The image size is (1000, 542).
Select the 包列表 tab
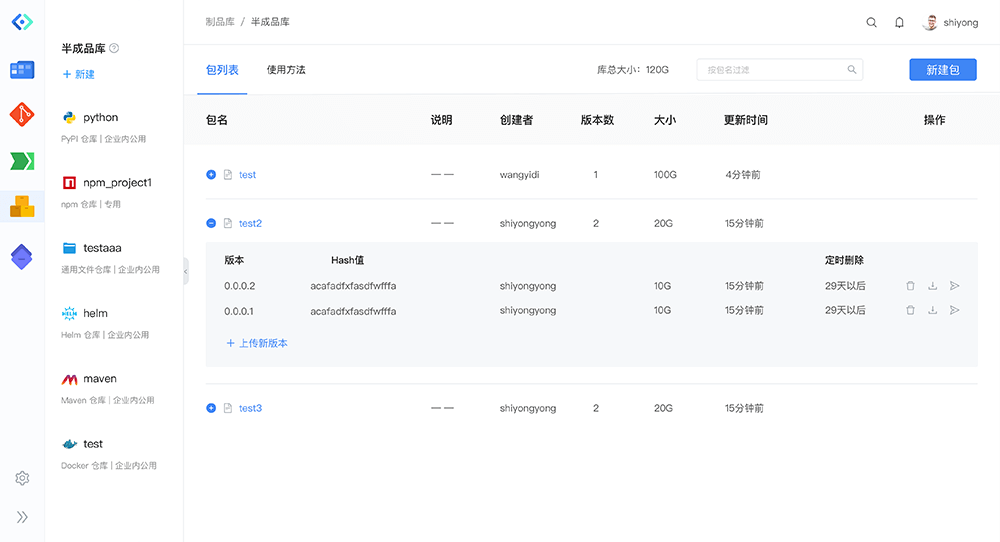(x=222, y=70)
